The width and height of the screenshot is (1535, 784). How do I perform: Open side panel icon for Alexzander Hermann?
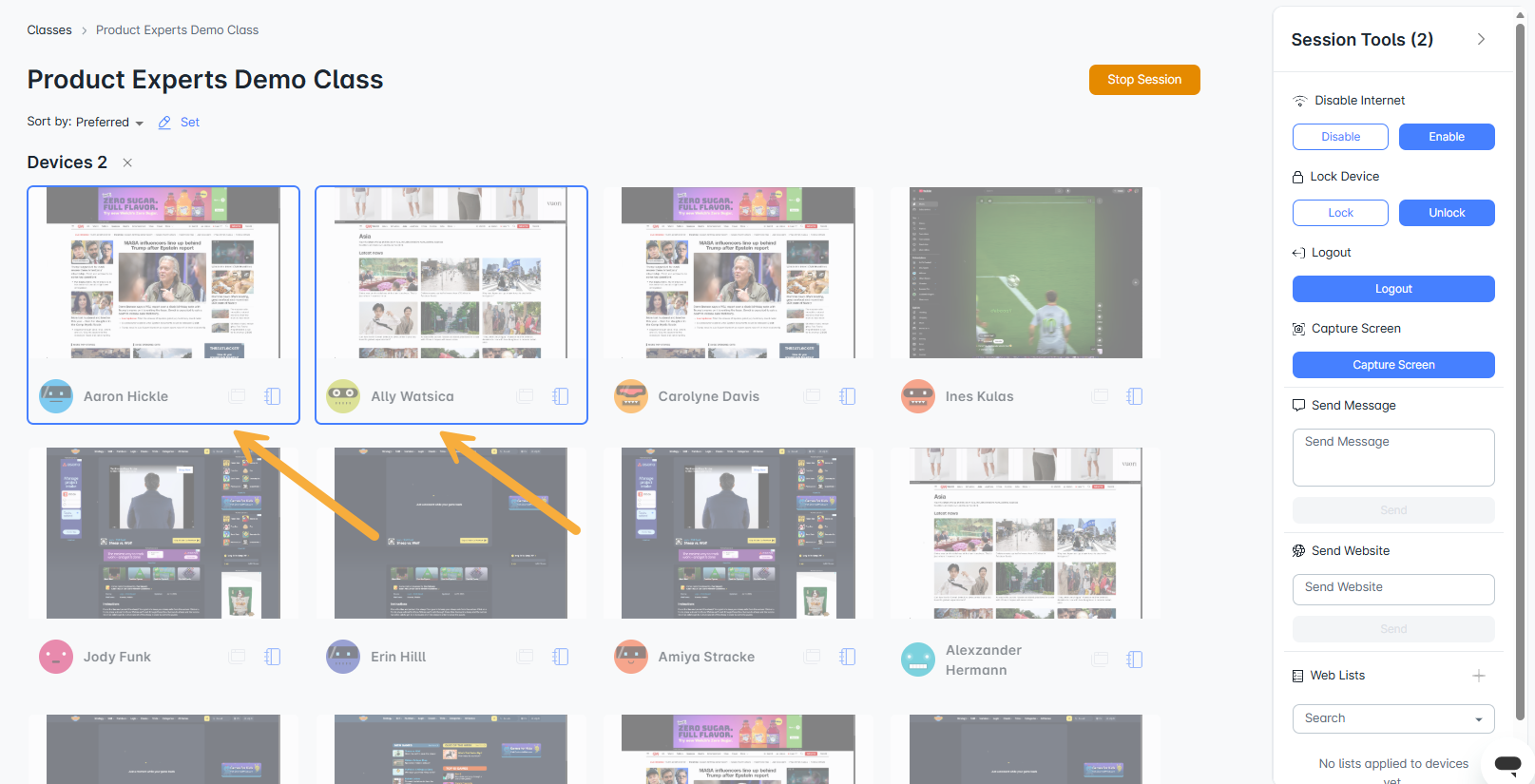point(1135,660)
